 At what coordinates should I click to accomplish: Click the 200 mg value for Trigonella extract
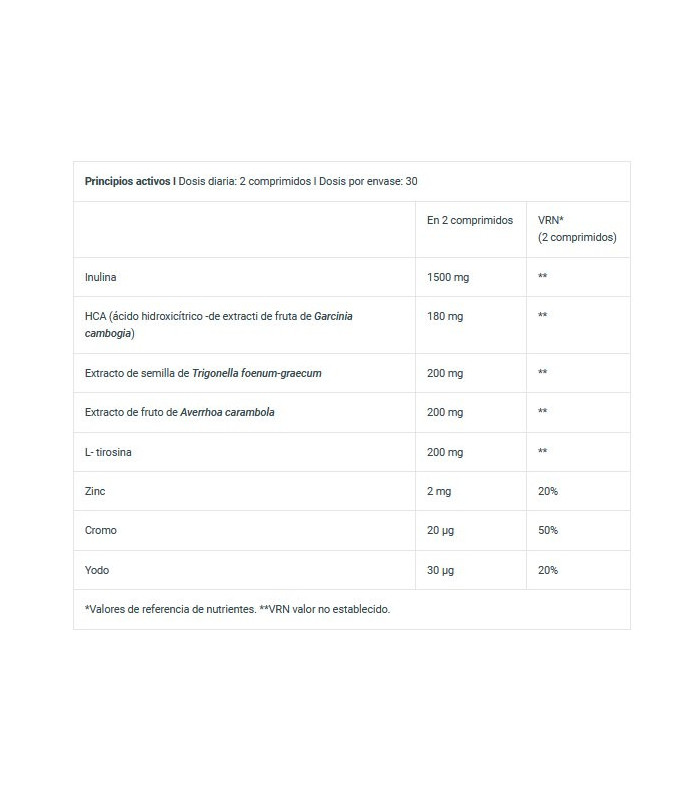pos(445,373)
